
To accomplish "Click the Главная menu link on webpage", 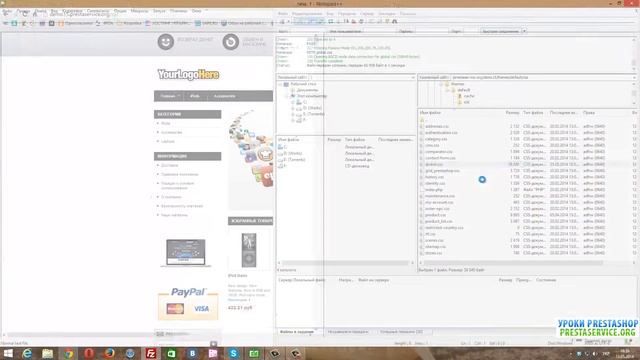I will (168, 96).
